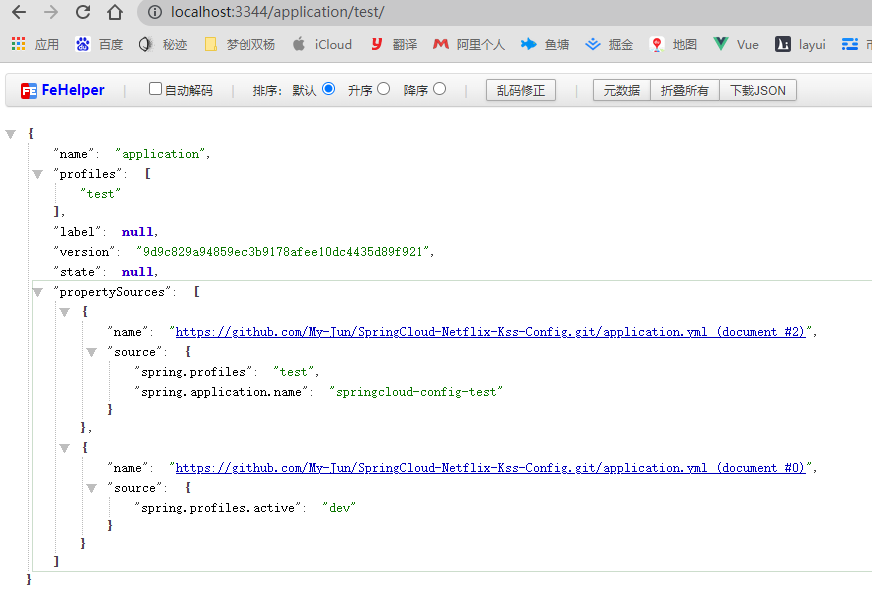Open the 百度 bookmark icon
Screen dimensions: 872x592
pyautogui.click(x=83, y=44)
